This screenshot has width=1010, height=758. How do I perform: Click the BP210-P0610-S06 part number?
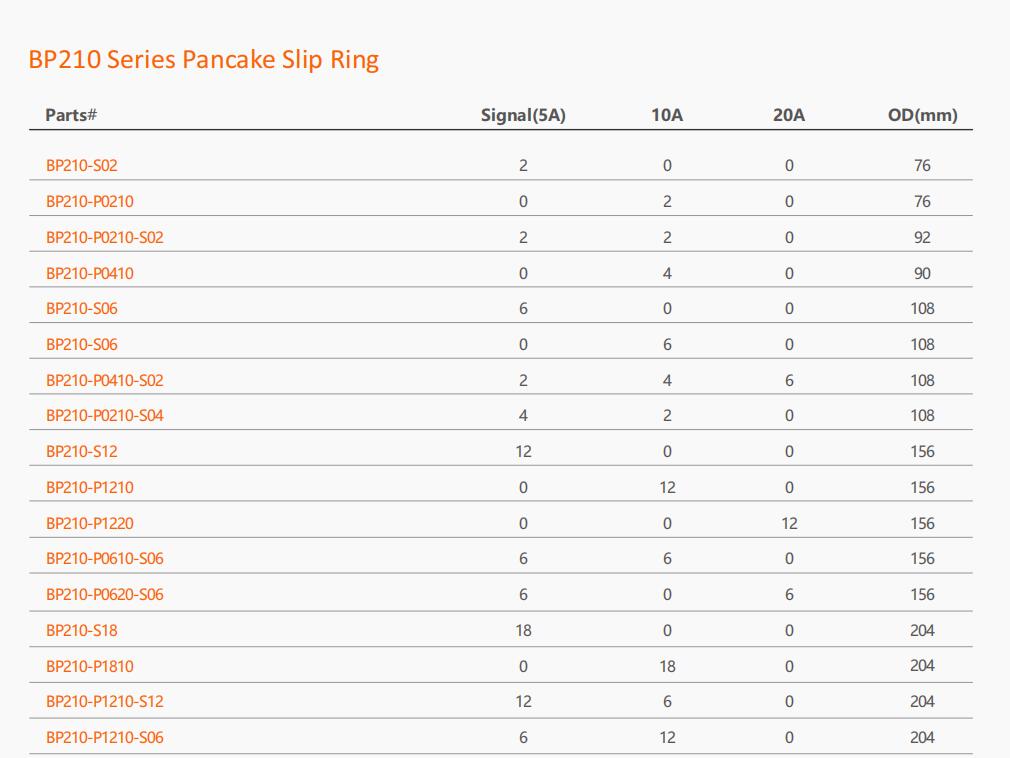(x=104, y=558)
